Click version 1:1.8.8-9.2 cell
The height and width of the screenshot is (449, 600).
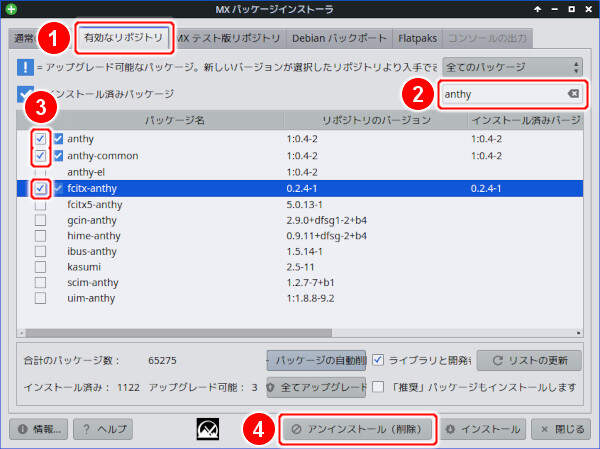(x=310, y=298)
